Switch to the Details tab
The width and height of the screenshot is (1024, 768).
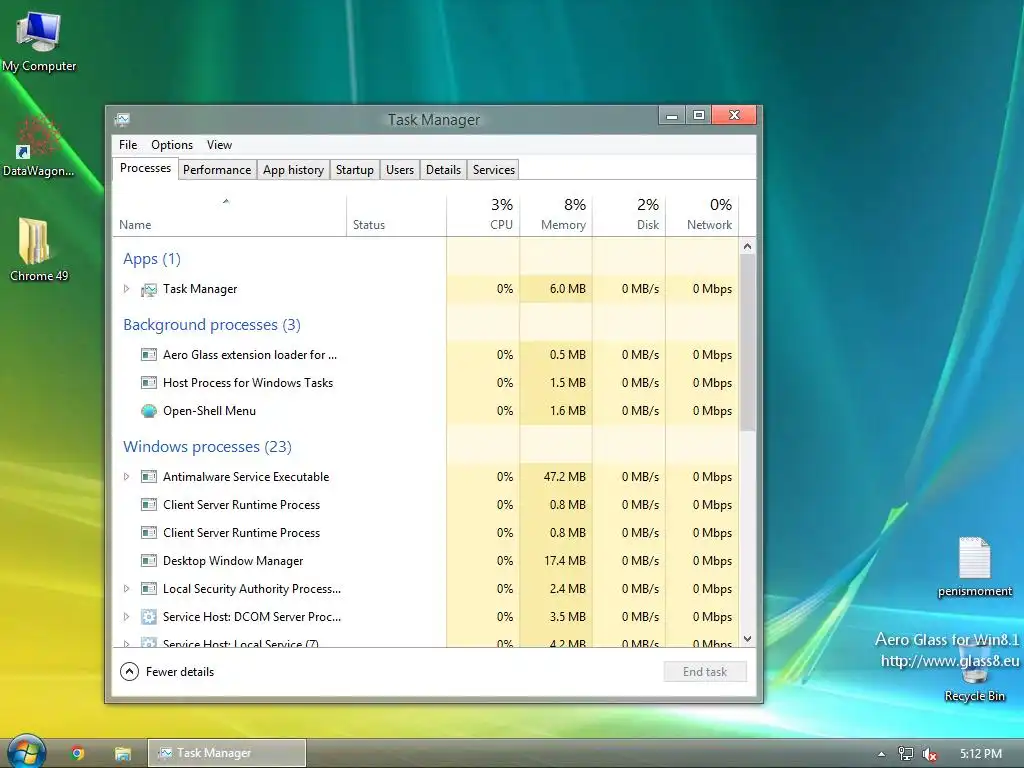point(443,170)
